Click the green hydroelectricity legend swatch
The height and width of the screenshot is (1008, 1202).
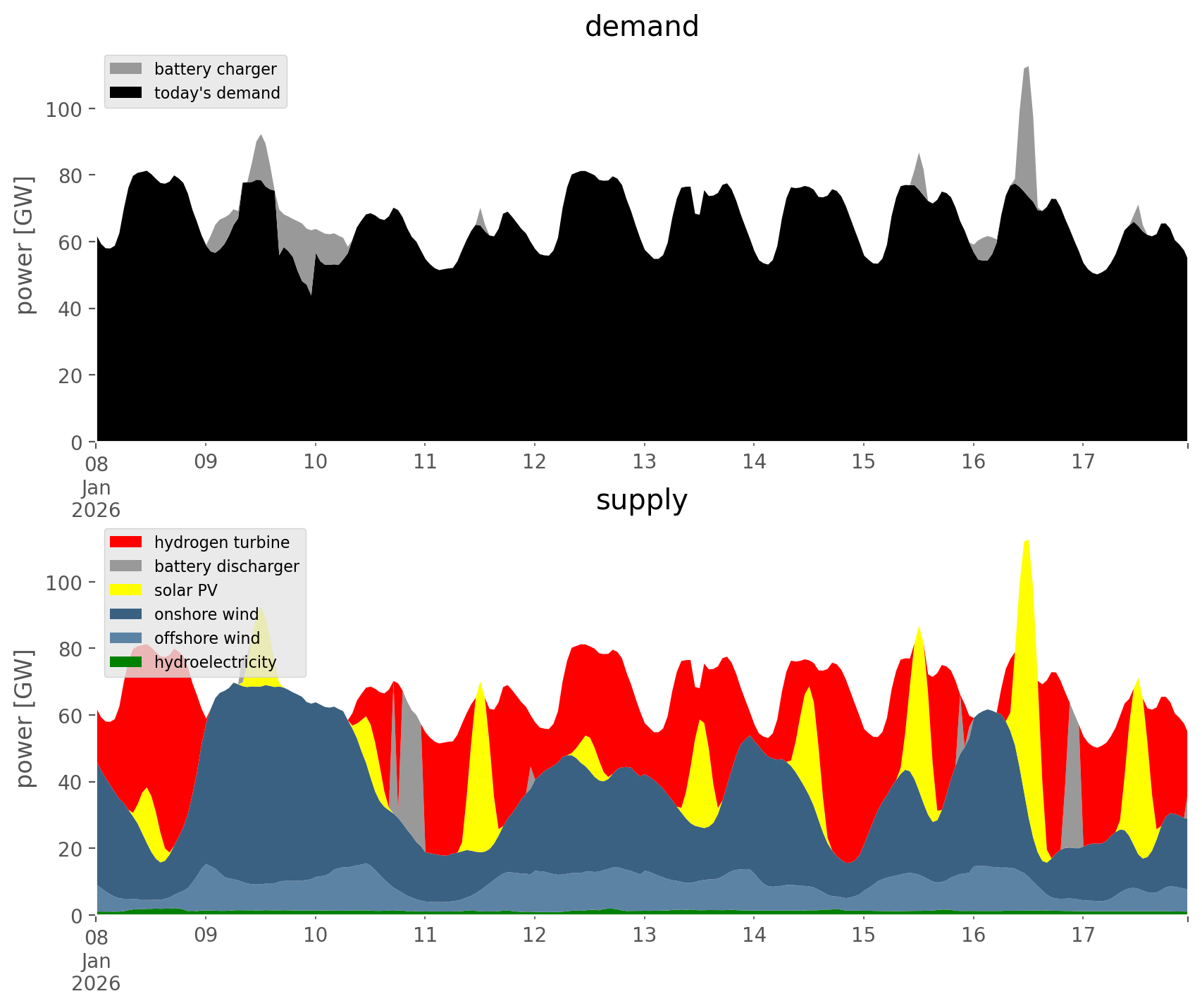click(126, 662)
